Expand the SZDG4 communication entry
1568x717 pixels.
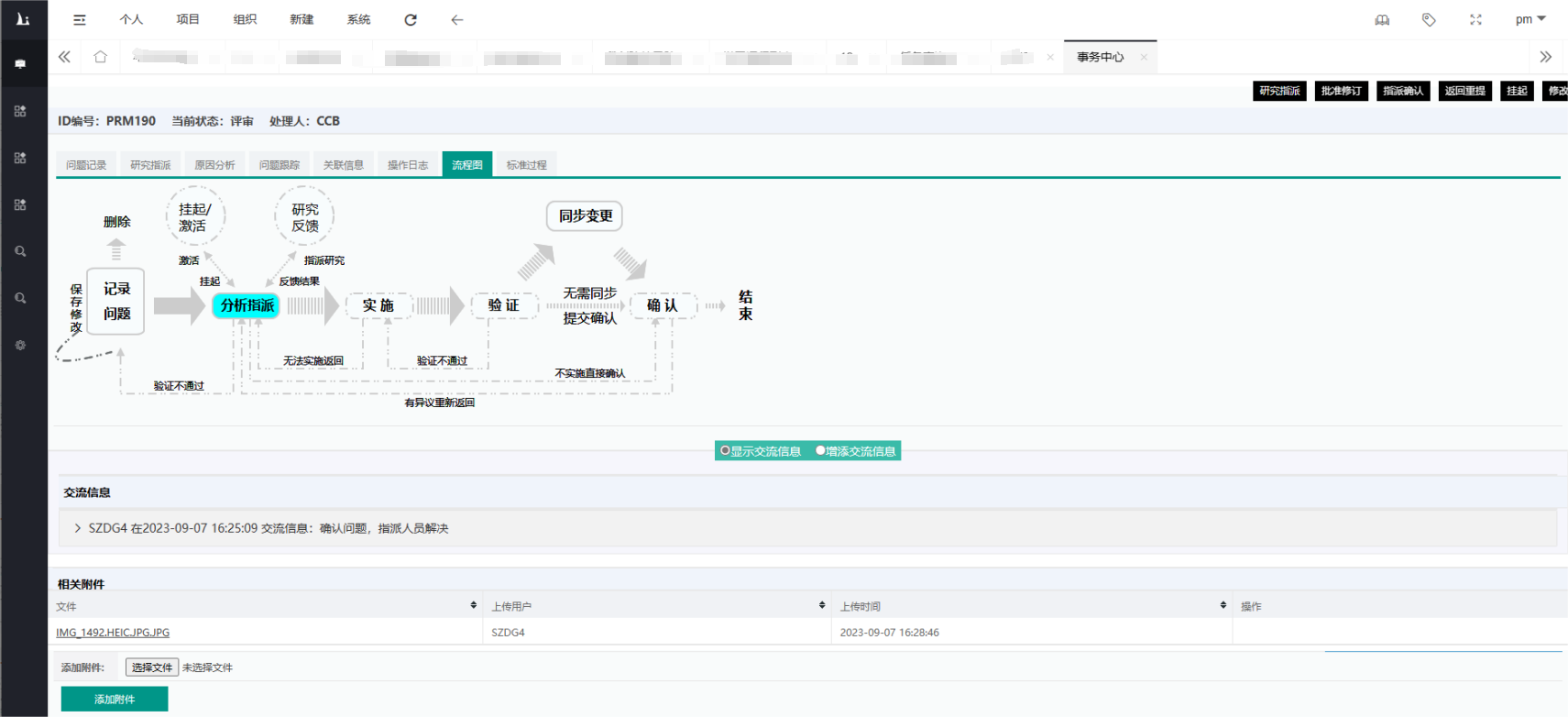(78, 528)
